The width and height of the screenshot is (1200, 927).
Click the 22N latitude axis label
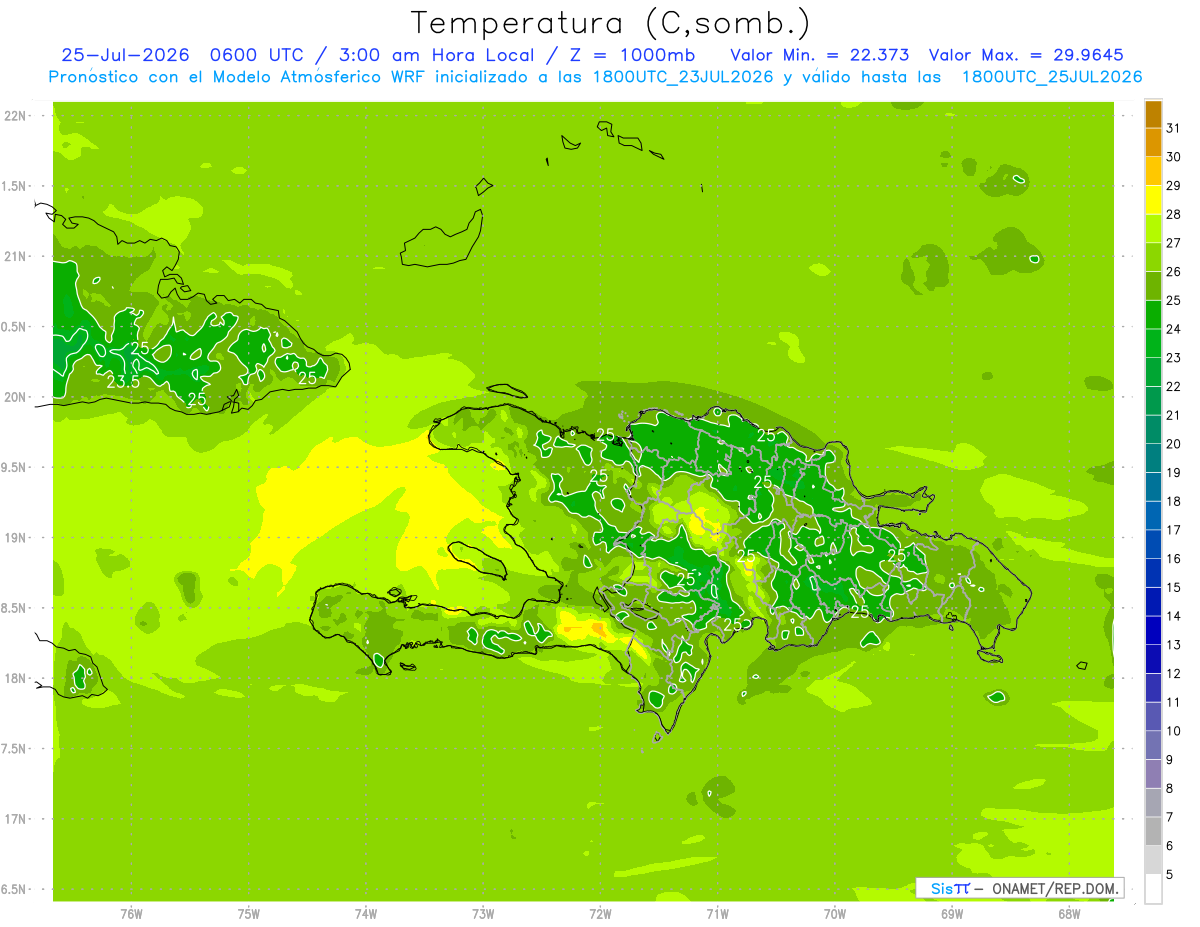15,116
